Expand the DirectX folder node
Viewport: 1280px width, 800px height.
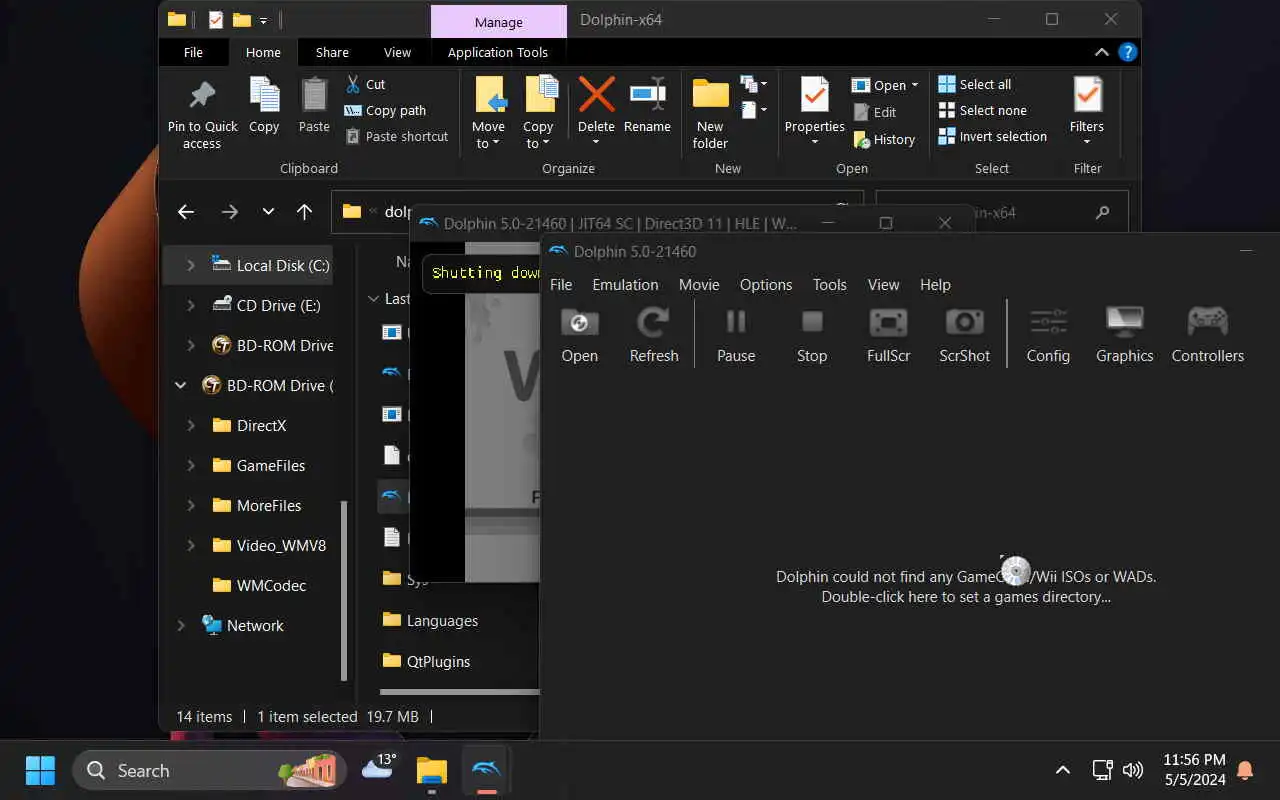191,425
